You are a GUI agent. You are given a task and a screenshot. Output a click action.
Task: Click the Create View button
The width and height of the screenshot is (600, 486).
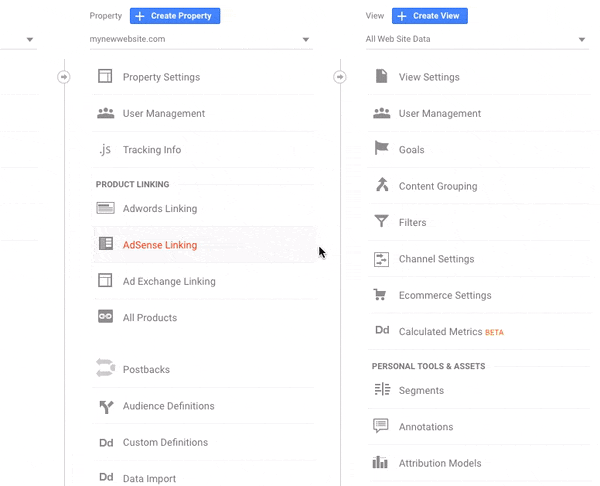pyautogui.click(x=430, y=16)
